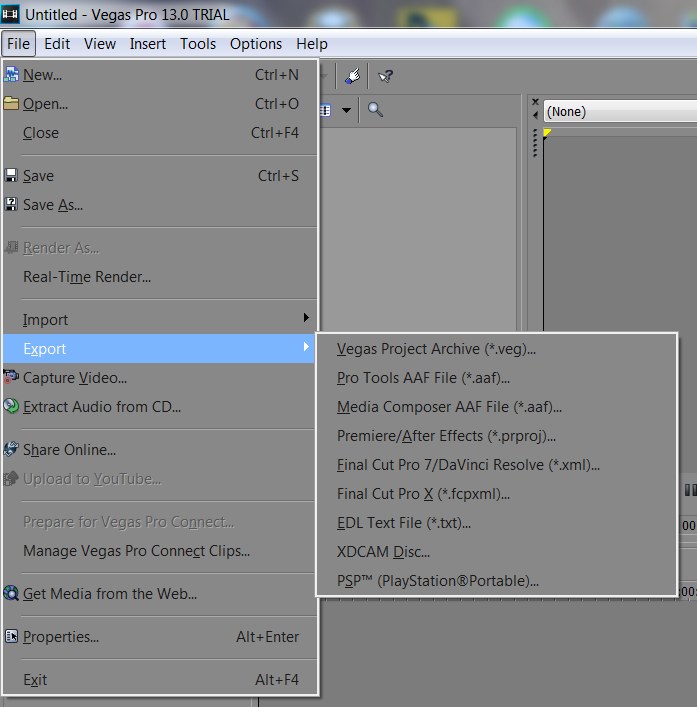This screenshot has width=697, height=707.
Task: Export to Final Cut Pro 7/DaVinci Resolve
Action: point(497,464)
